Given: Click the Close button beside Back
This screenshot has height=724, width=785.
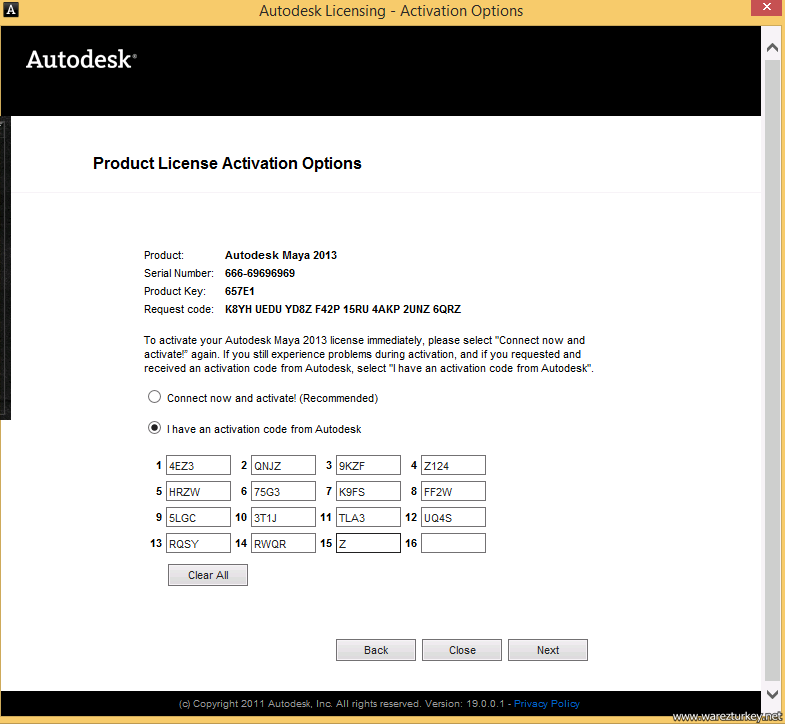Looking at the screenshot, I should click(x=462, y=650).
